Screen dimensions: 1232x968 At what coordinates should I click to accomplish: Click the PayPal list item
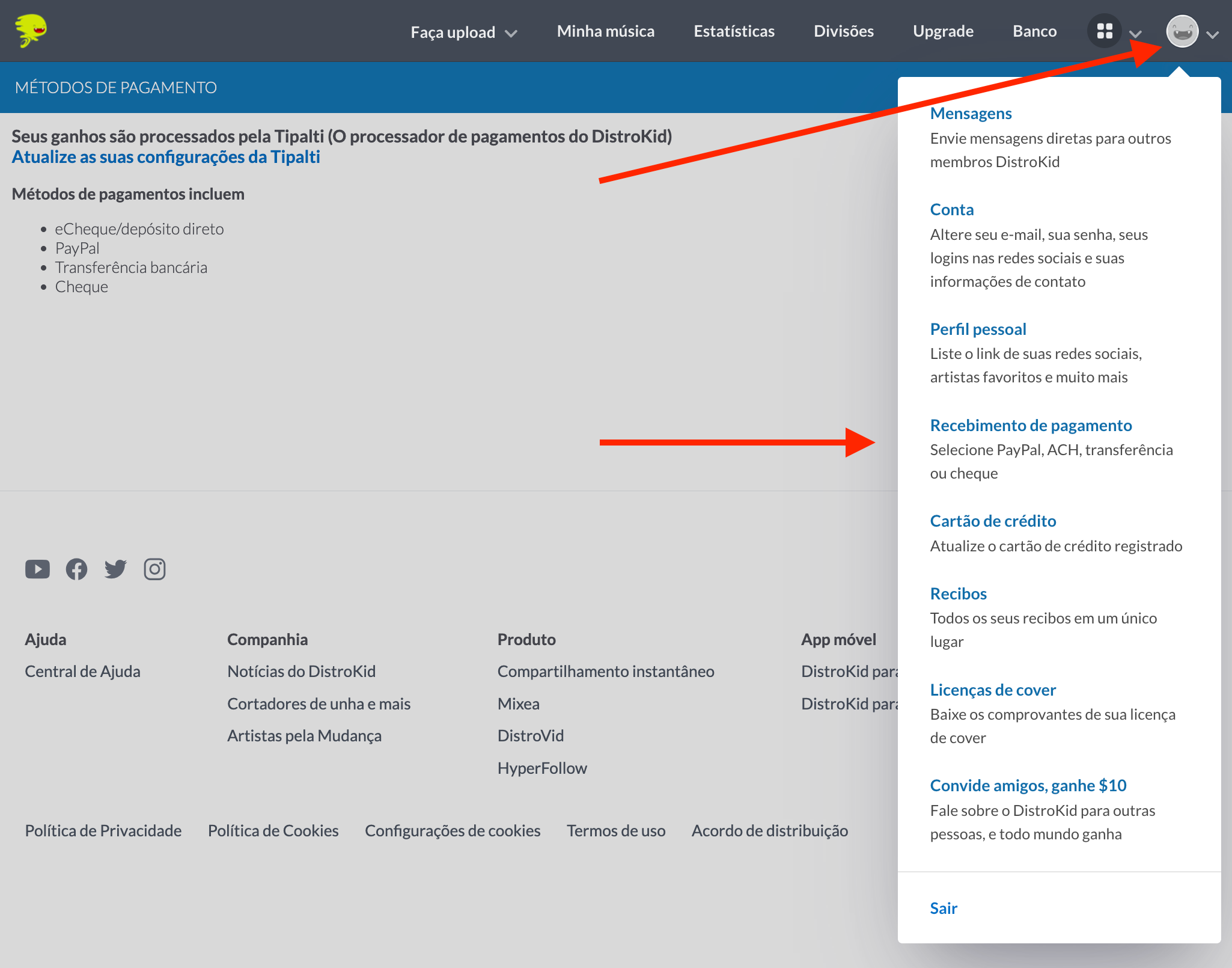click(77, 248)
